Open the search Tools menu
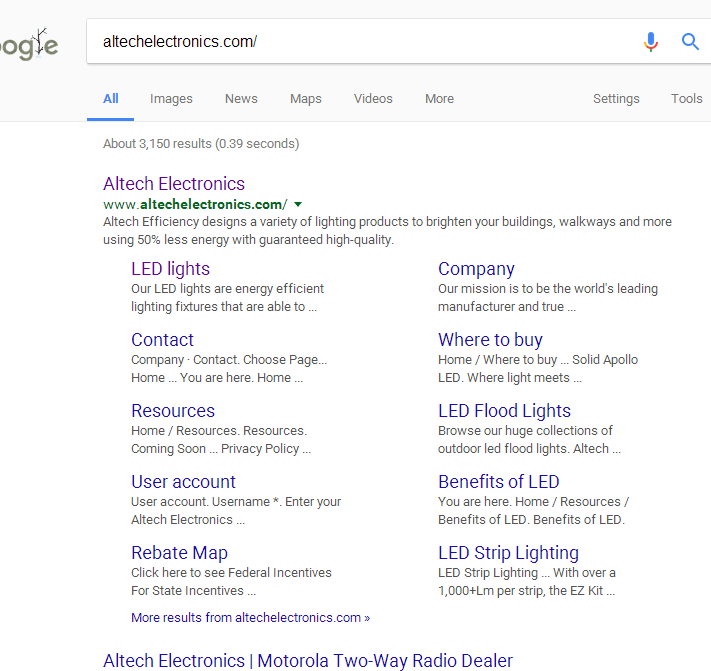The height and width of the screenshot is (671, 711). (687, 98)
